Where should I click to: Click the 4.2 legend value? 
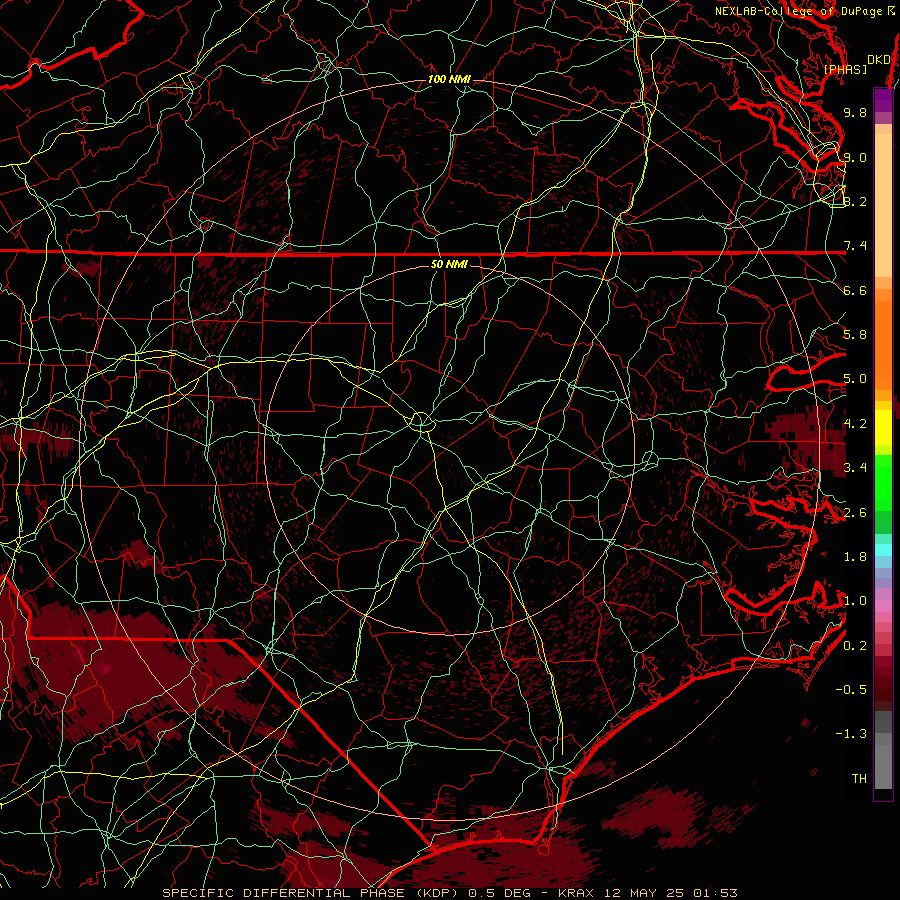pos(855,424)
